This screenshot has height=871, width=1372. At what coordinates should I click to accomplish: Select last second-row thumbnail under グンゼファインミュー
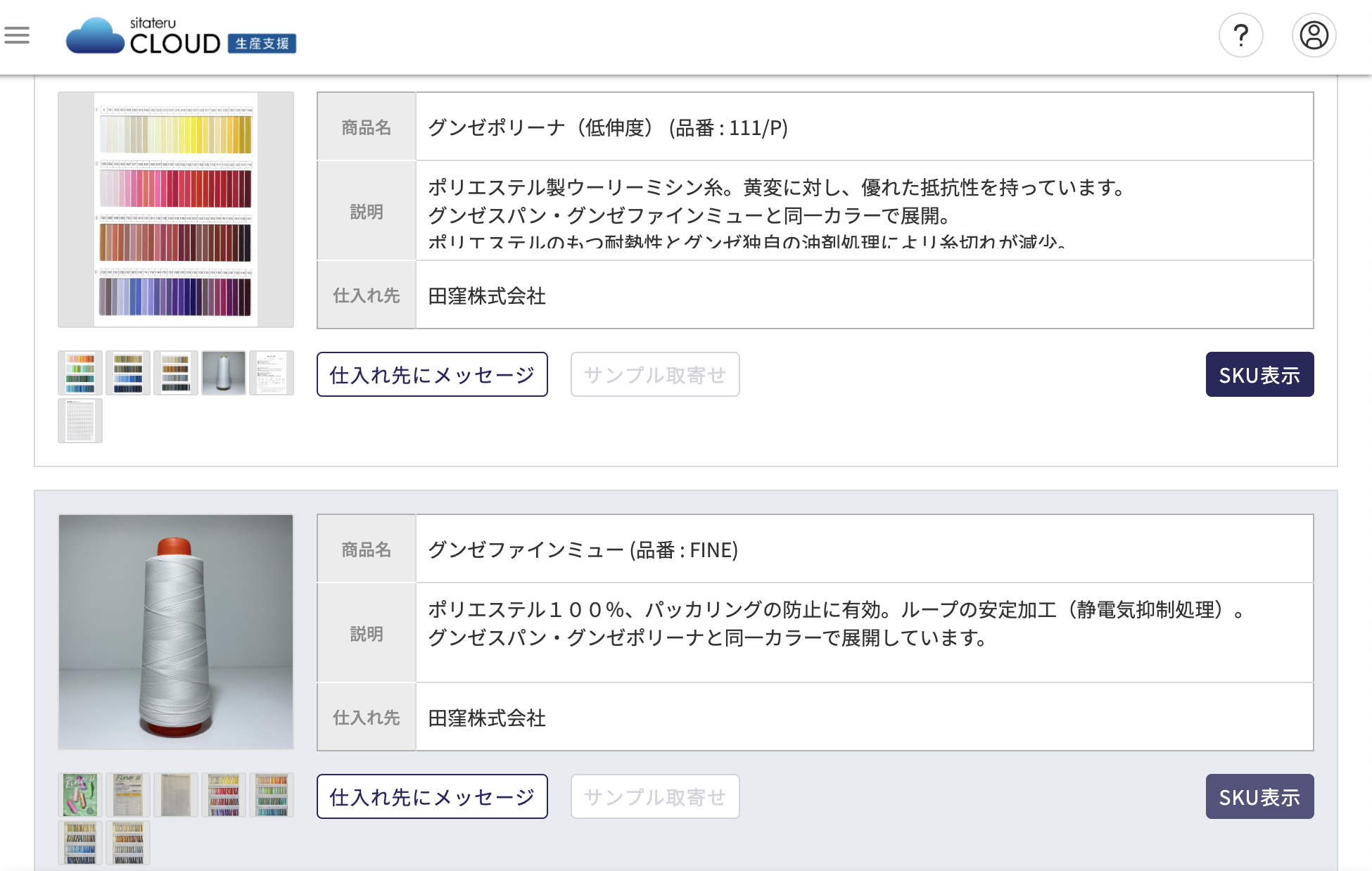pos(128,843)
